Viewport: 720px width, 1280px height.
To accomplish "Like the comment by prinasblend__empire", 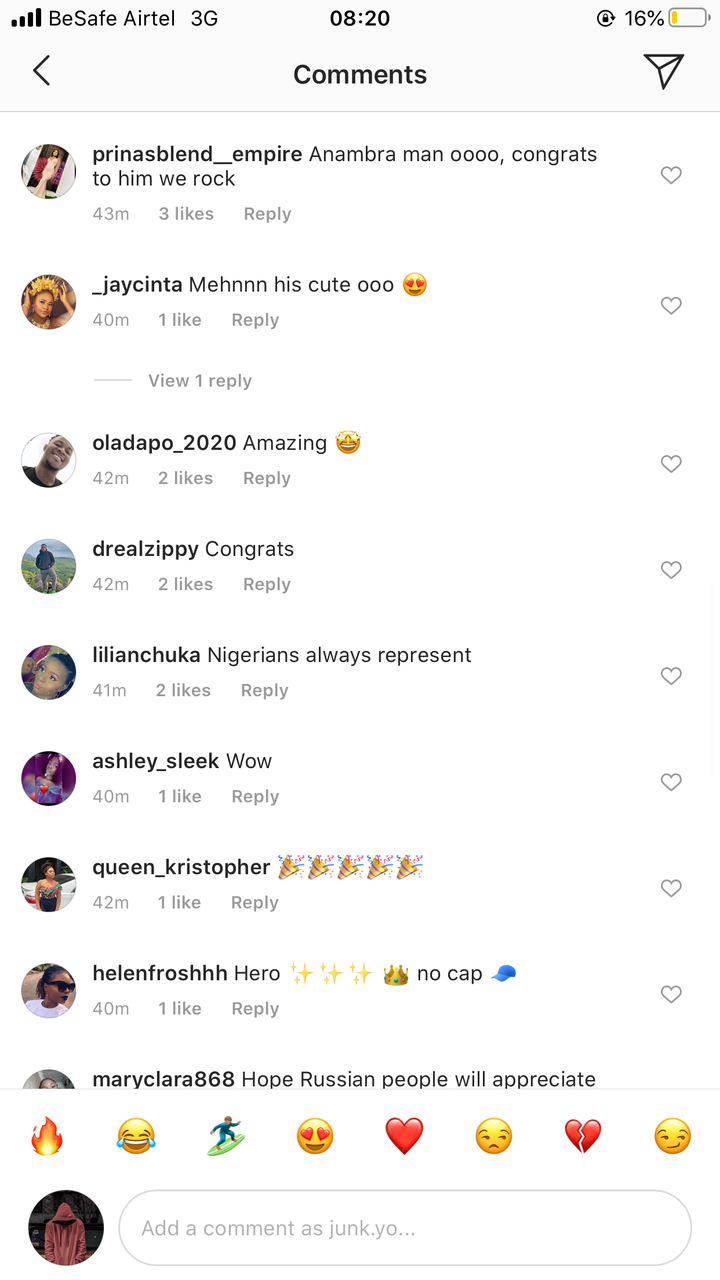I will tap(671, 176).
